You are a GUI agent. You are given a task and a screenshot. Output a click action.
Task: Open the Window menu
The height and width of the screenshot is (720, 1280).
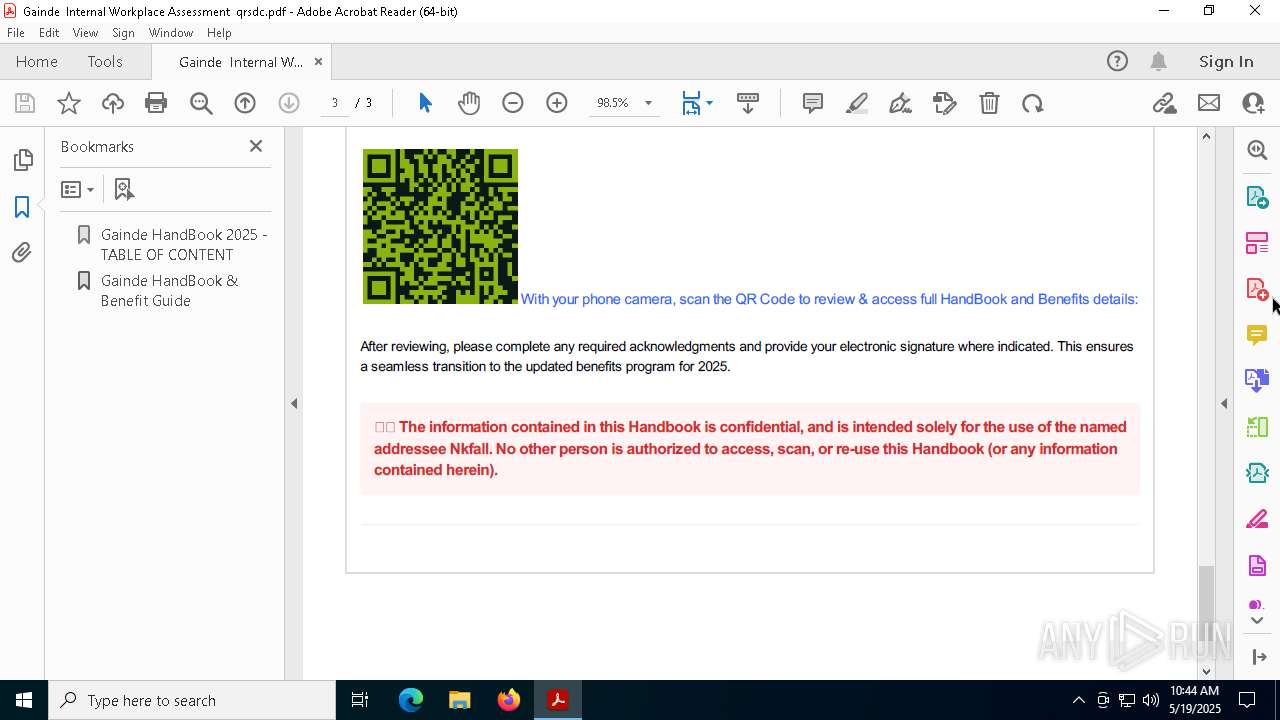click(x=171, y=32)
